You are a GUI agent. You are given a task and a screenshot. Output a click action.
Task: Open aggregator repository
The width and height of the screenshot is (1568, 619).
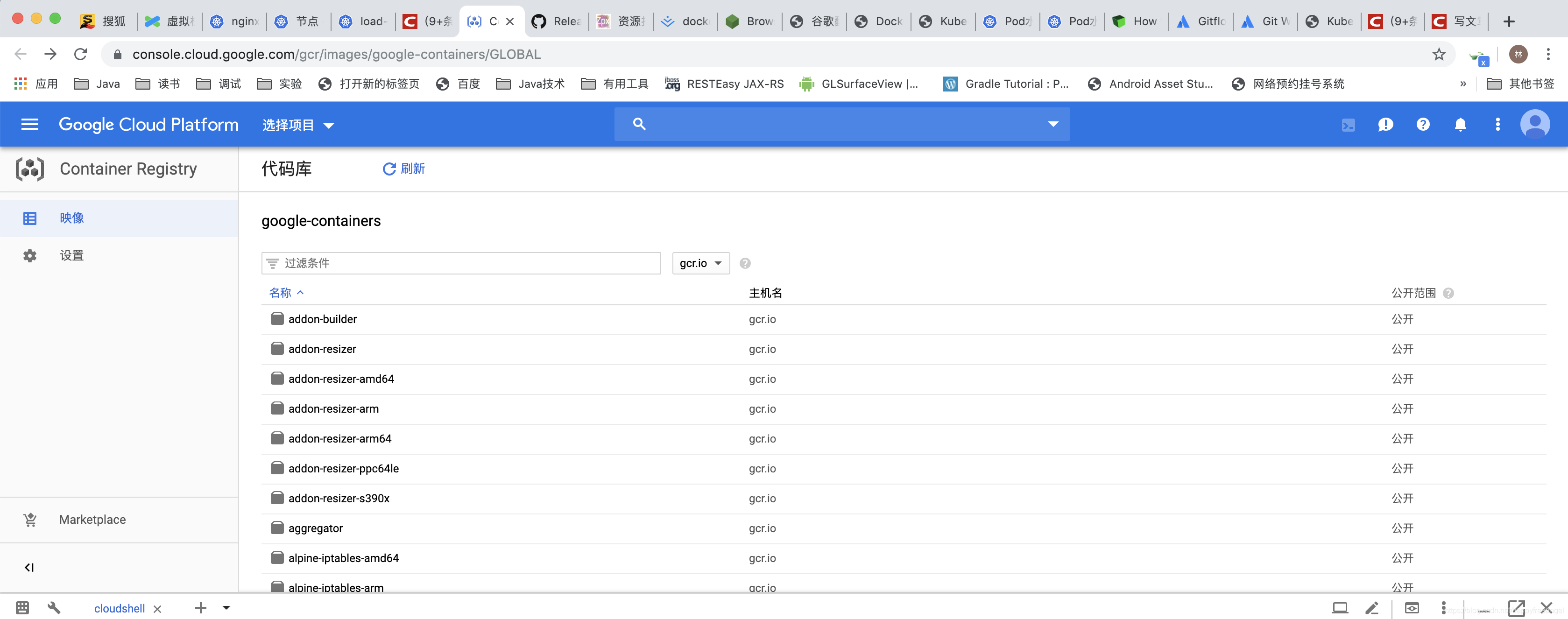[x=315, y=529]
